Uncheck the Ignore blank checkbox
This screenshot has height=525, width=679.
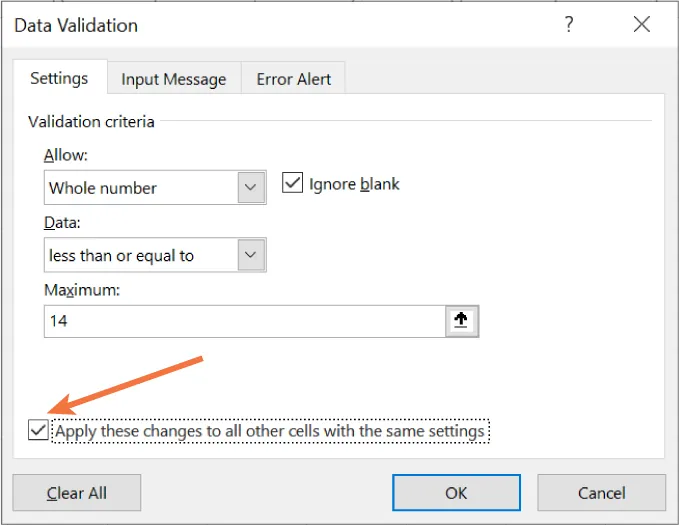tap(293, 184)
